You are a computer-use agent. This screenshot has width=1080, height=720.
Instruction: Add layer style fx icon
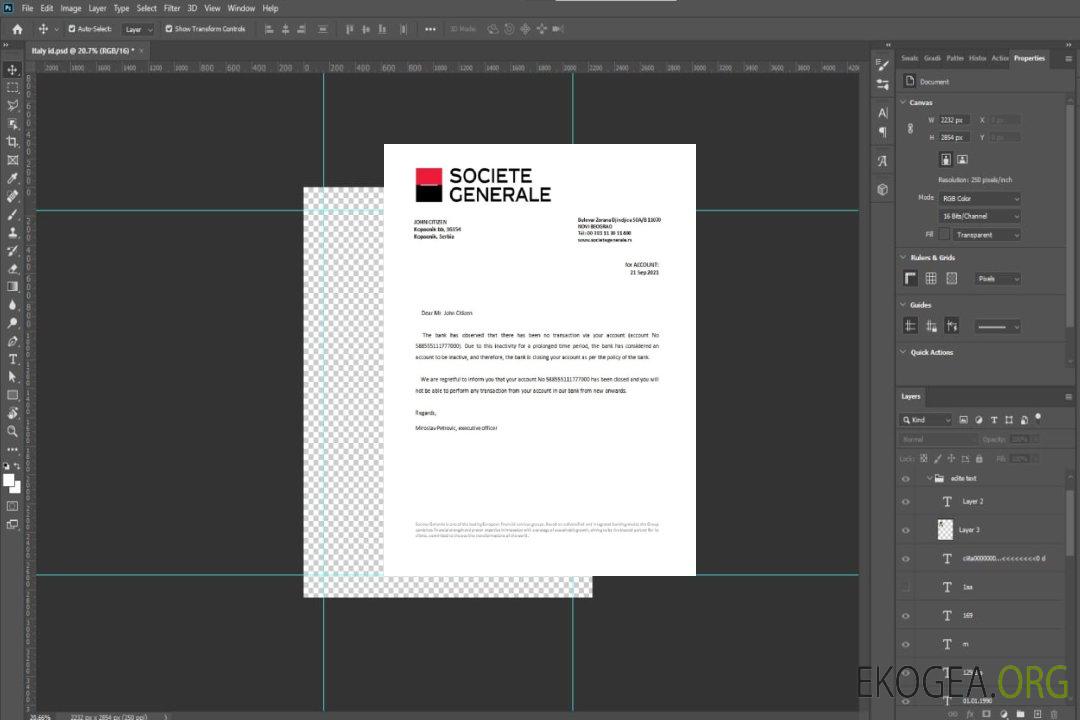(970, 714)
